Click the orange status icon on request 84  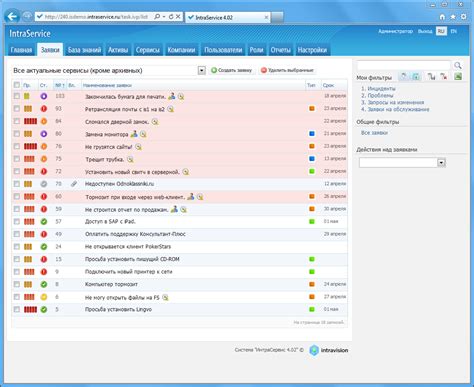(x=44, y=121)
